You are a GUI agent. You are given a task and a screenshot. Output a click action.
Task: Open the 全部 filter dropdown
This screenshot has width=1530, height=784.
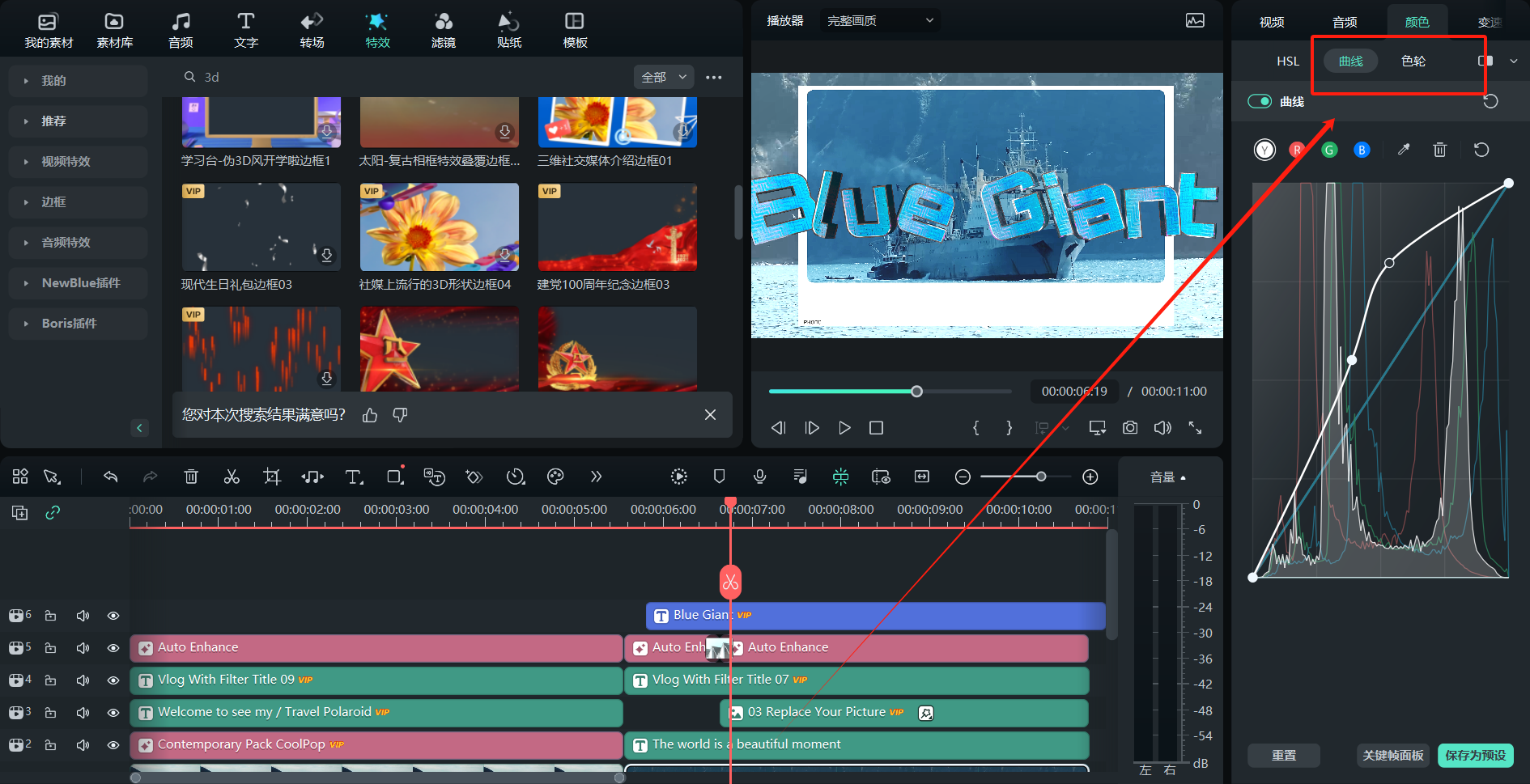pos(663,77)
